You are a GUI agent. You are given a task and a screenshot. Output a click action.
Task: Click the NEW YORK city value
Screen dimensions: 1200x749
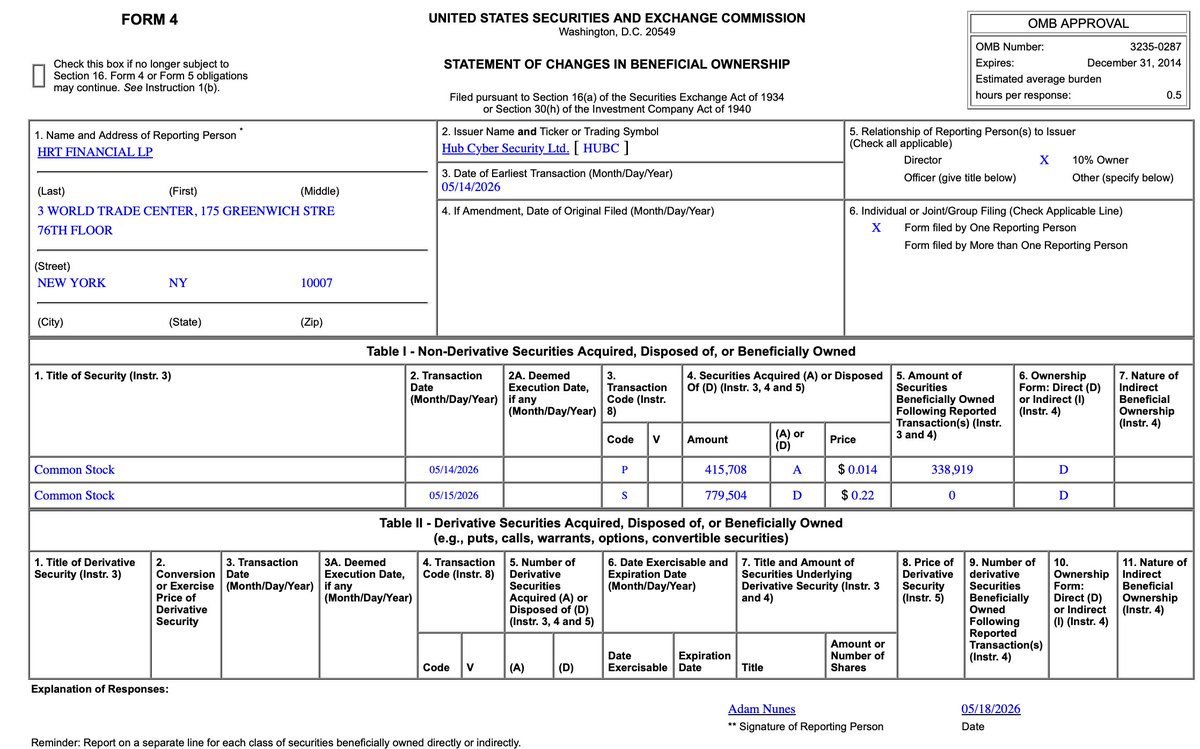(x=71, y=283)
